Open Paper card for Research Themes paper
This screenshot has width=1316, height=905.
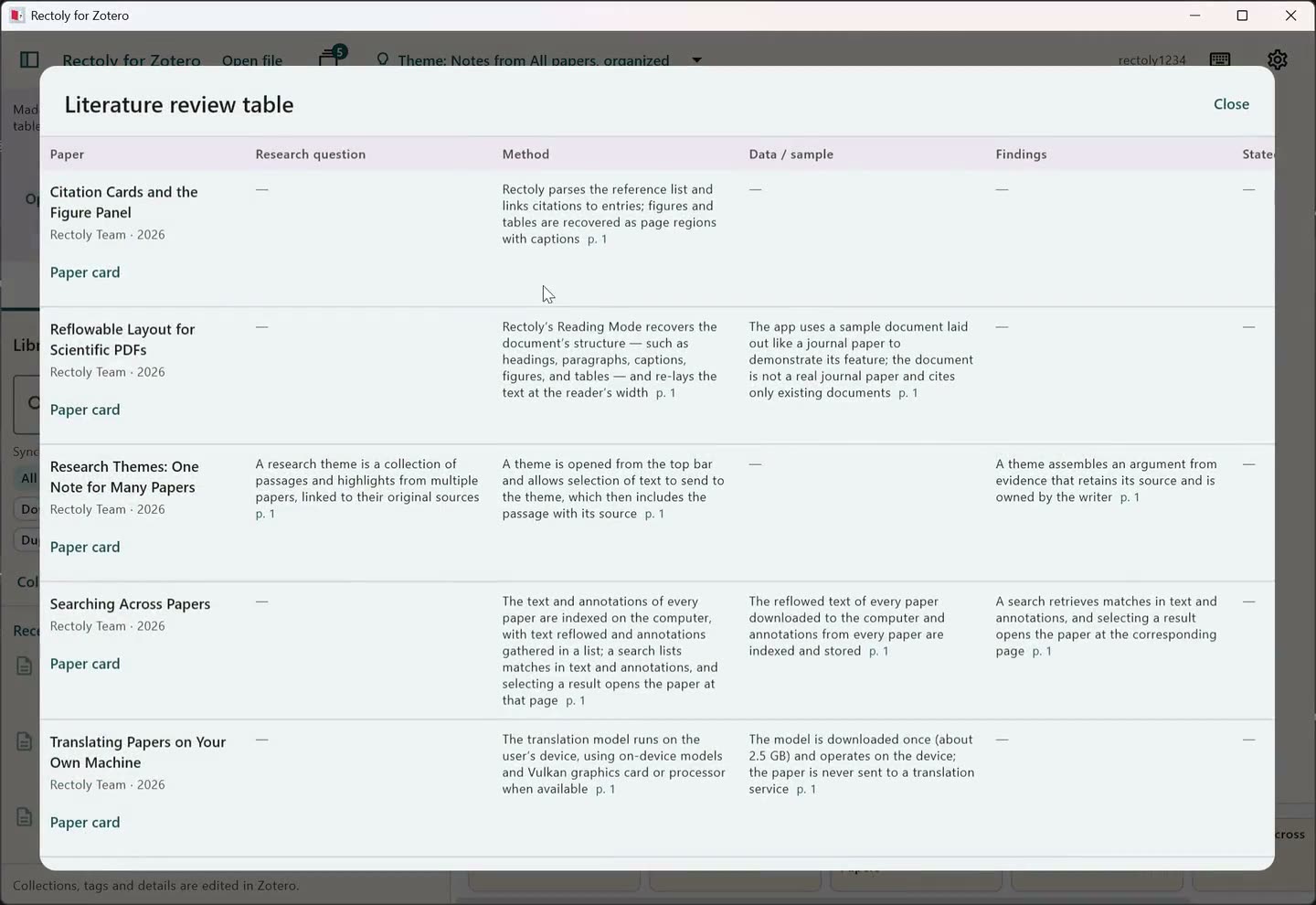click(85, 547)
